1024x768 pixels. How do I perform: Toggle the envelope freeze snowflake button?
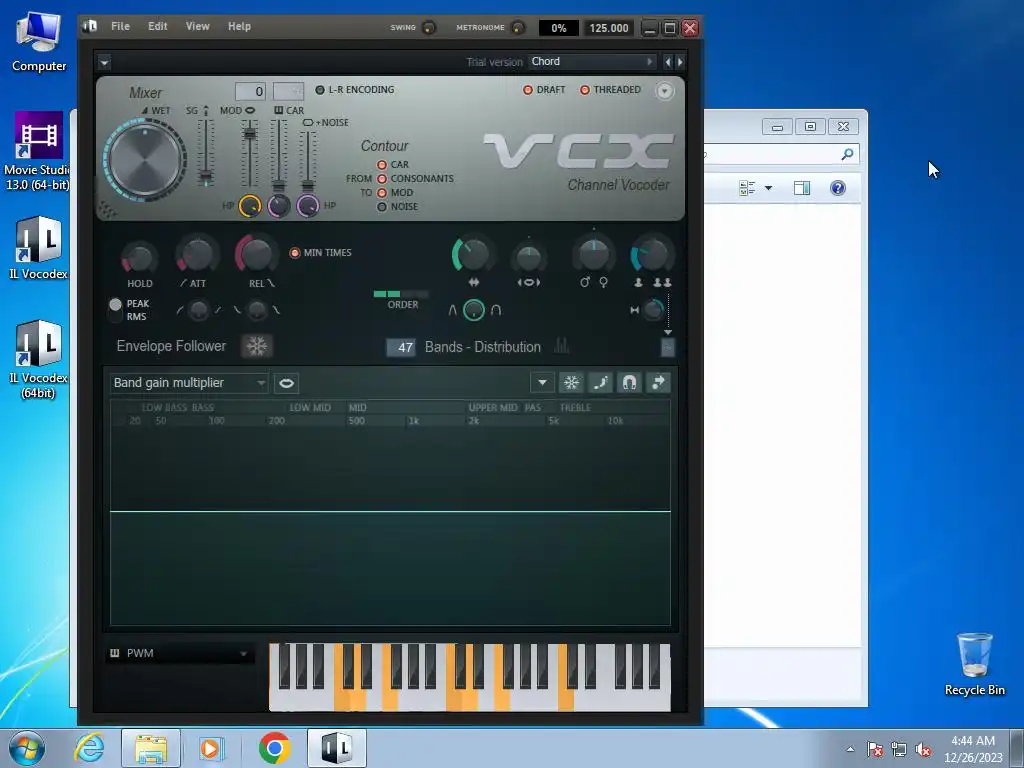click(571, 383)
